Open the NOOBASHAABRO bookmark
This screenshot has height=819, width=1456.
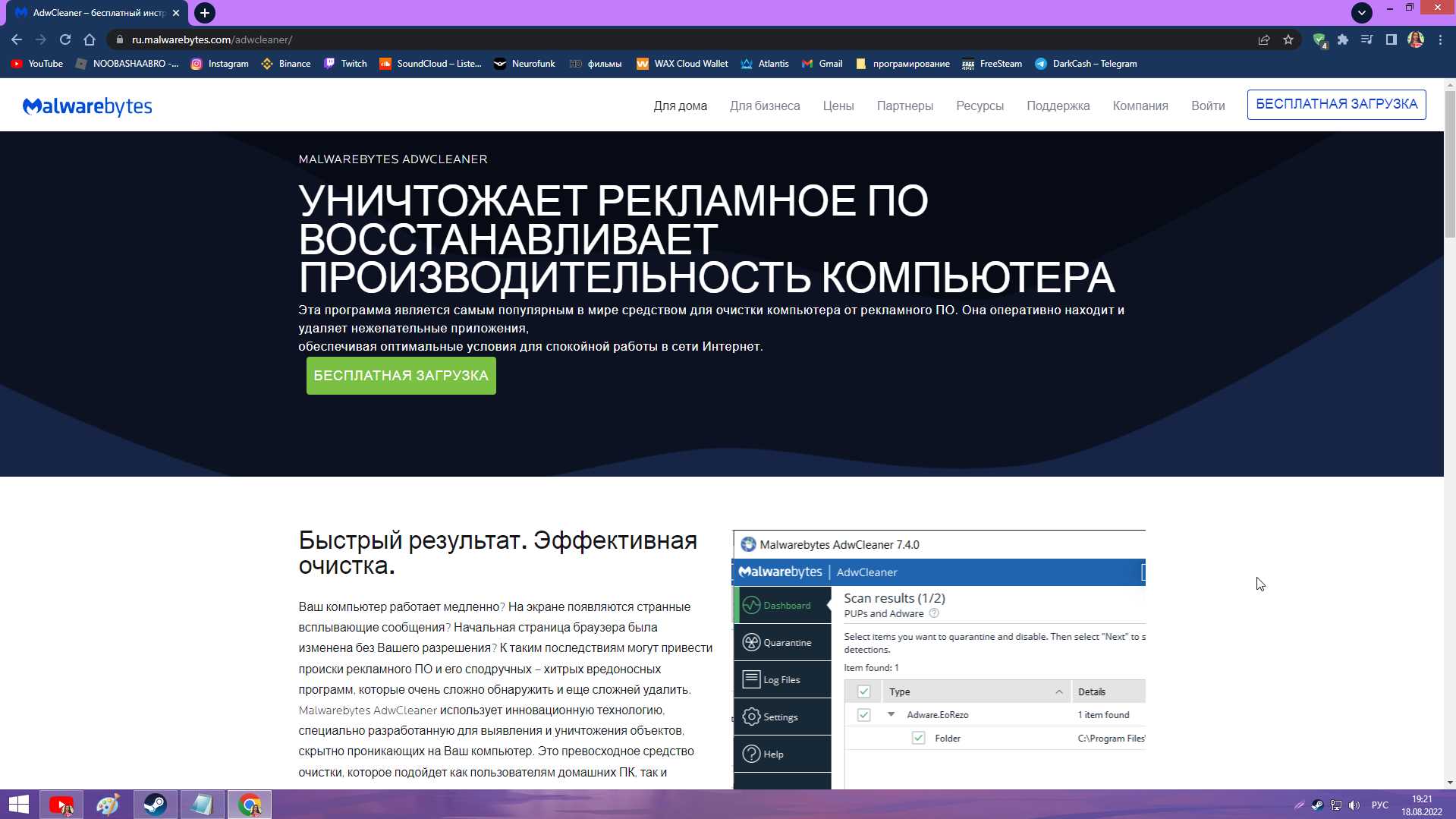[x=127, y=64]
